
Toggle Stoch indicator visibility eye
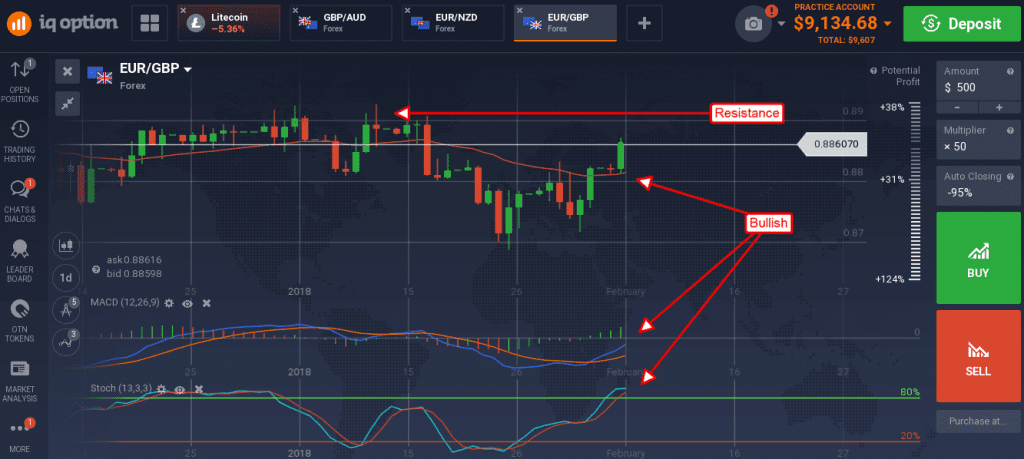[x=180, y=388]
